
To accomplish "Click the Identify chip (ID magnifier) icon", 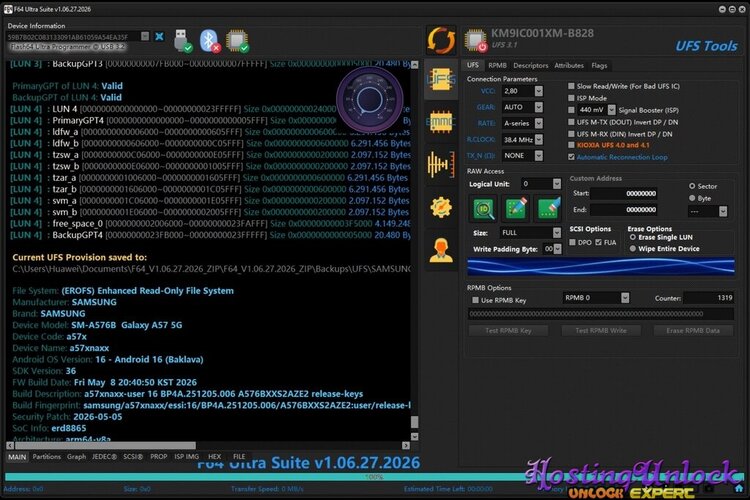I will click(484, 209).
